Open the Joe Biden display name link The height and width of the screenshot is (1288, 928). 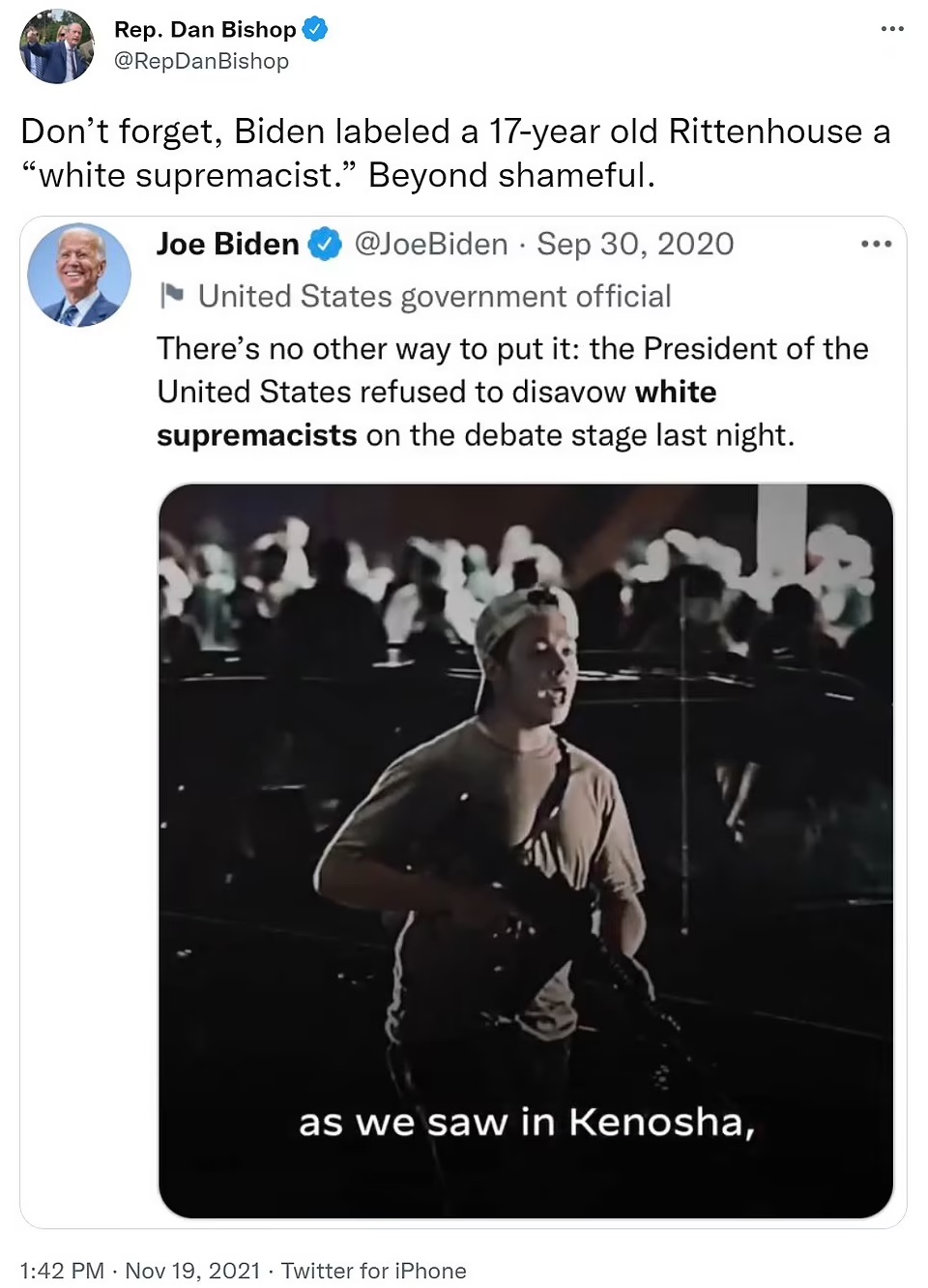coord(228,244)
